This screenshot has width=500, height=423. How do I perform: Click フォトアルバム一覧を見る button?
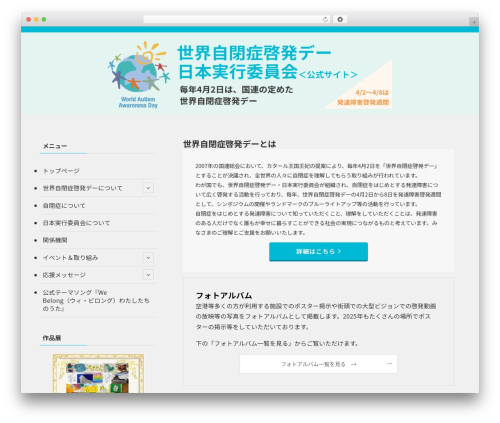pos(318,364)
